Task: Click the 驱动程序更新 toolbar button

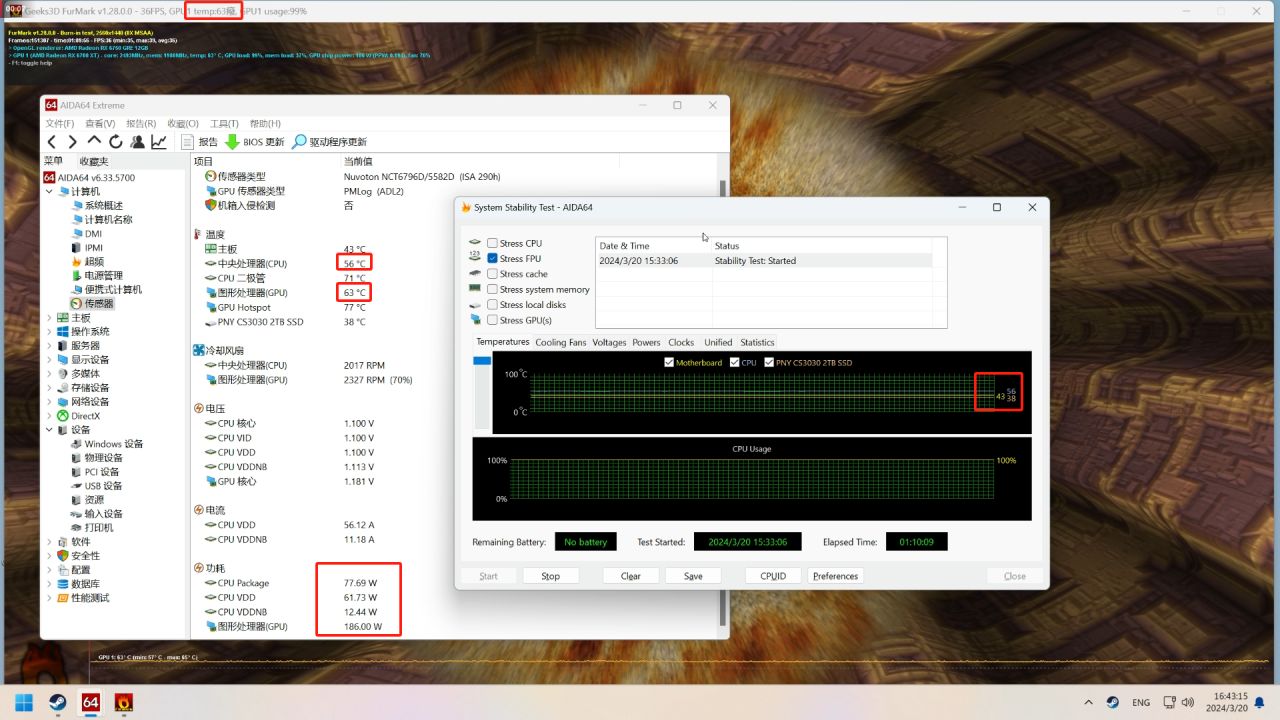Action: 329,142
